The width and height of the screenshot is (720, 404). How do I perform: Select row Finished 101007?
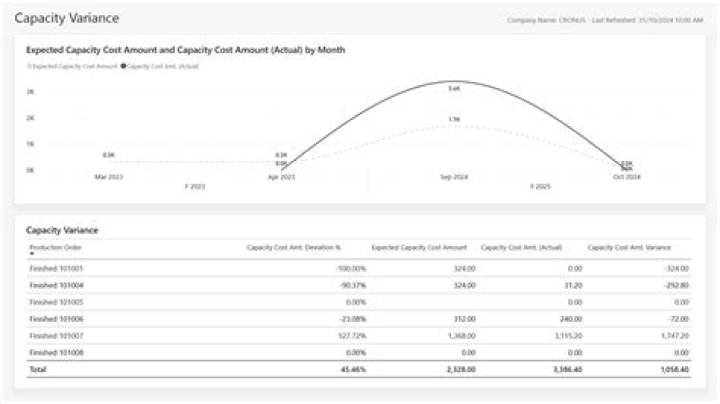point(56,335)
